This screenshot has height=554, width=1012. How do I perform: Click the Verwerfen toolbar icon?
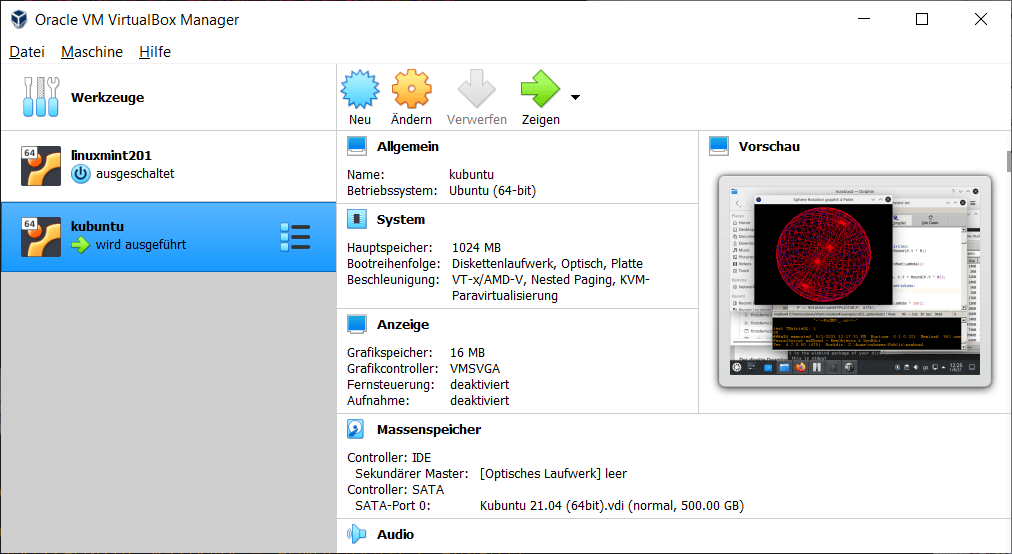(477, 90)
